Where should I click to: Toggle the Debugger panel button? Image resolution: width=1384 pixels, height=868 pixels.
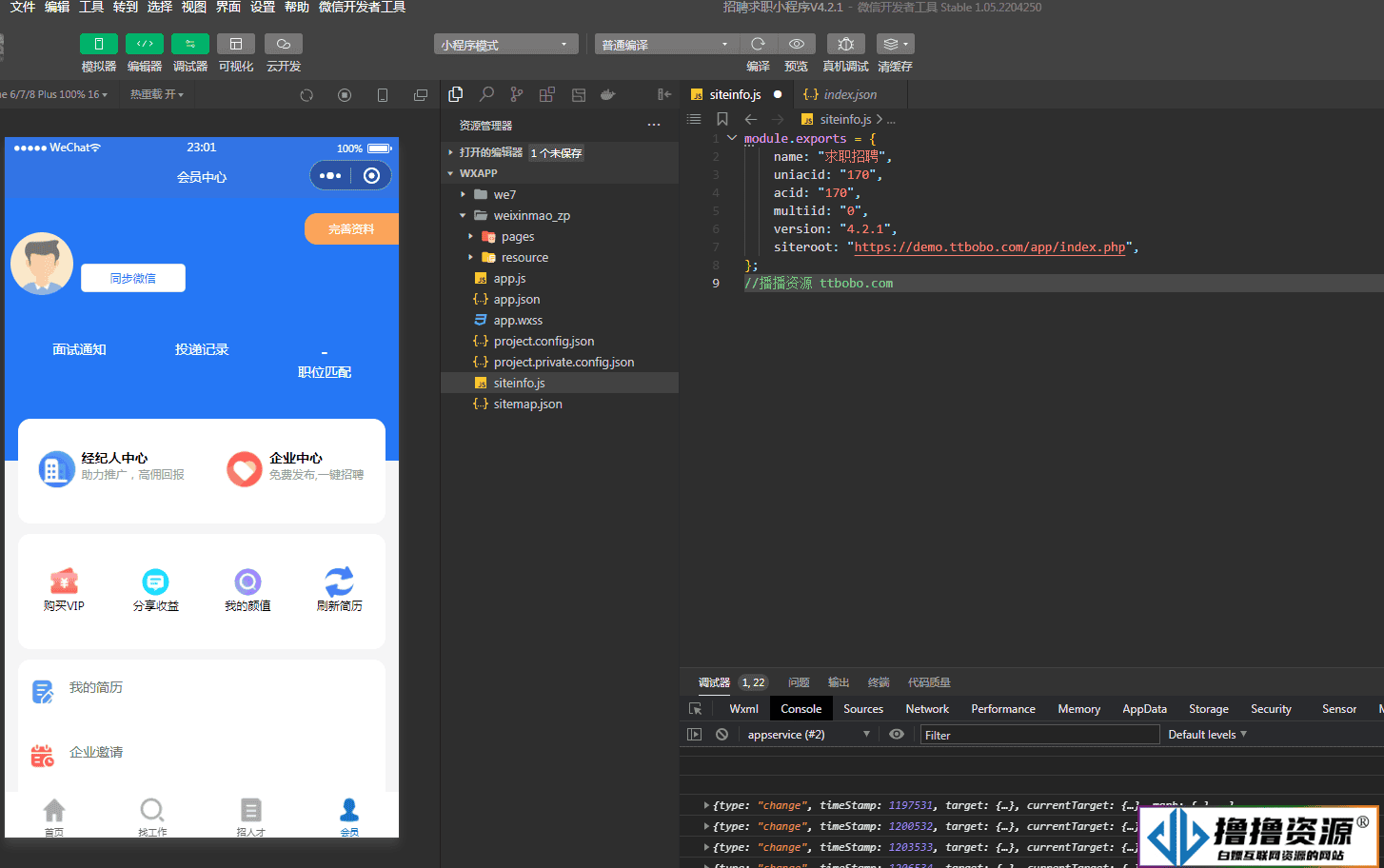(x=190, y=44)
